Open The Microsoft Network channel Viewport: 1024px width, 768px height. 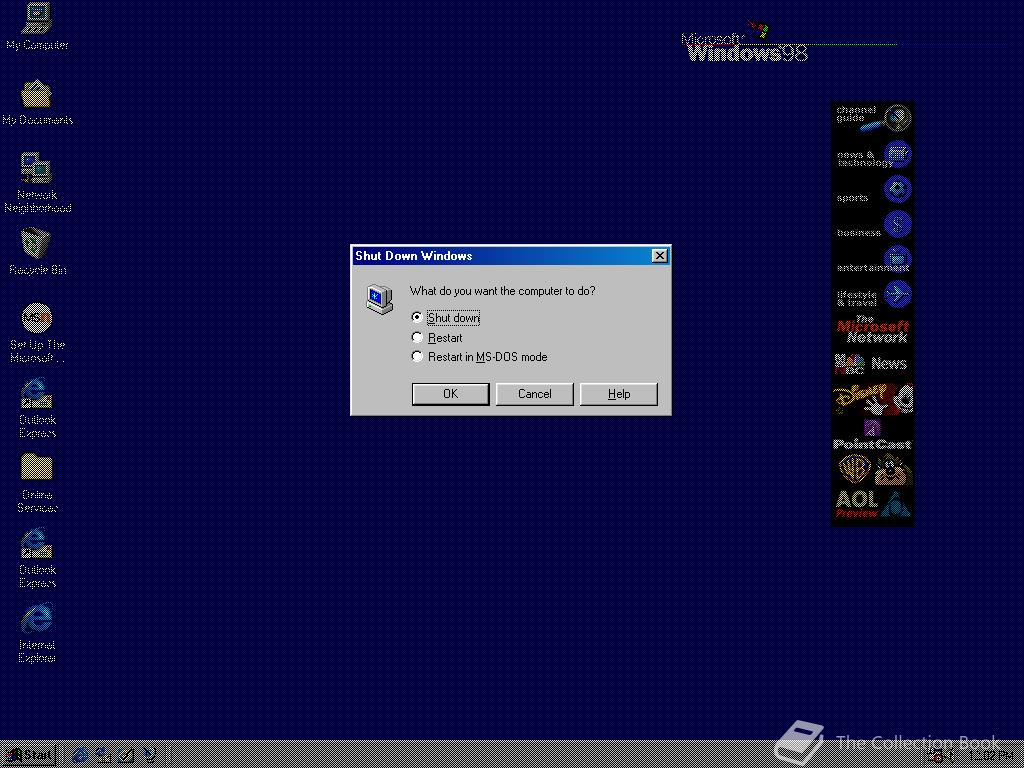click(x=873, y=331)
